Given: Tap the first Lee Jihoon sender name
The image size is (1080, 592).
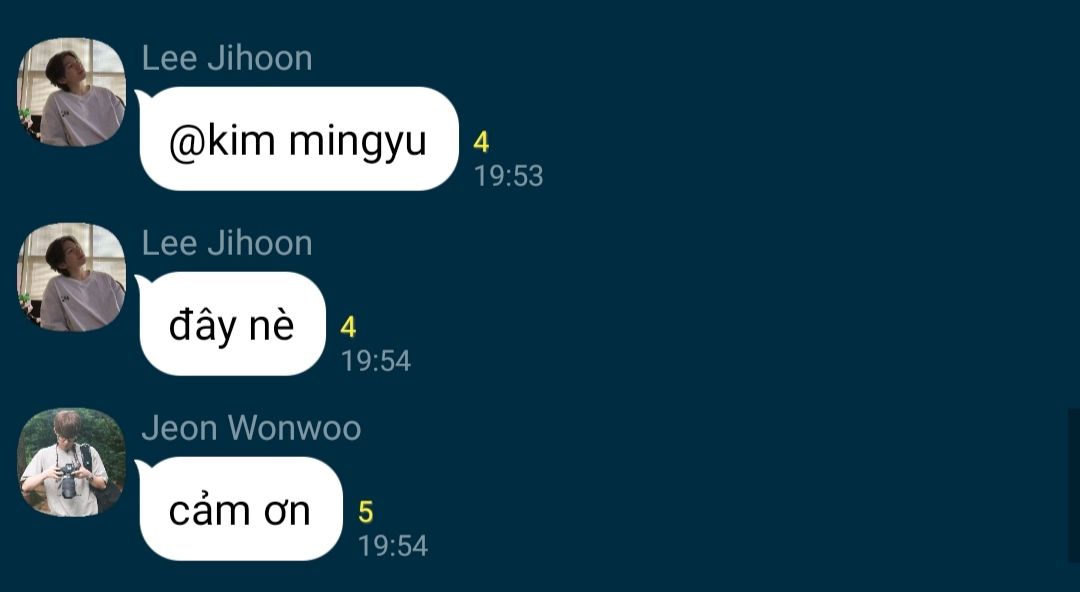Looking at the screenshot, I should (x=227, y=59).
